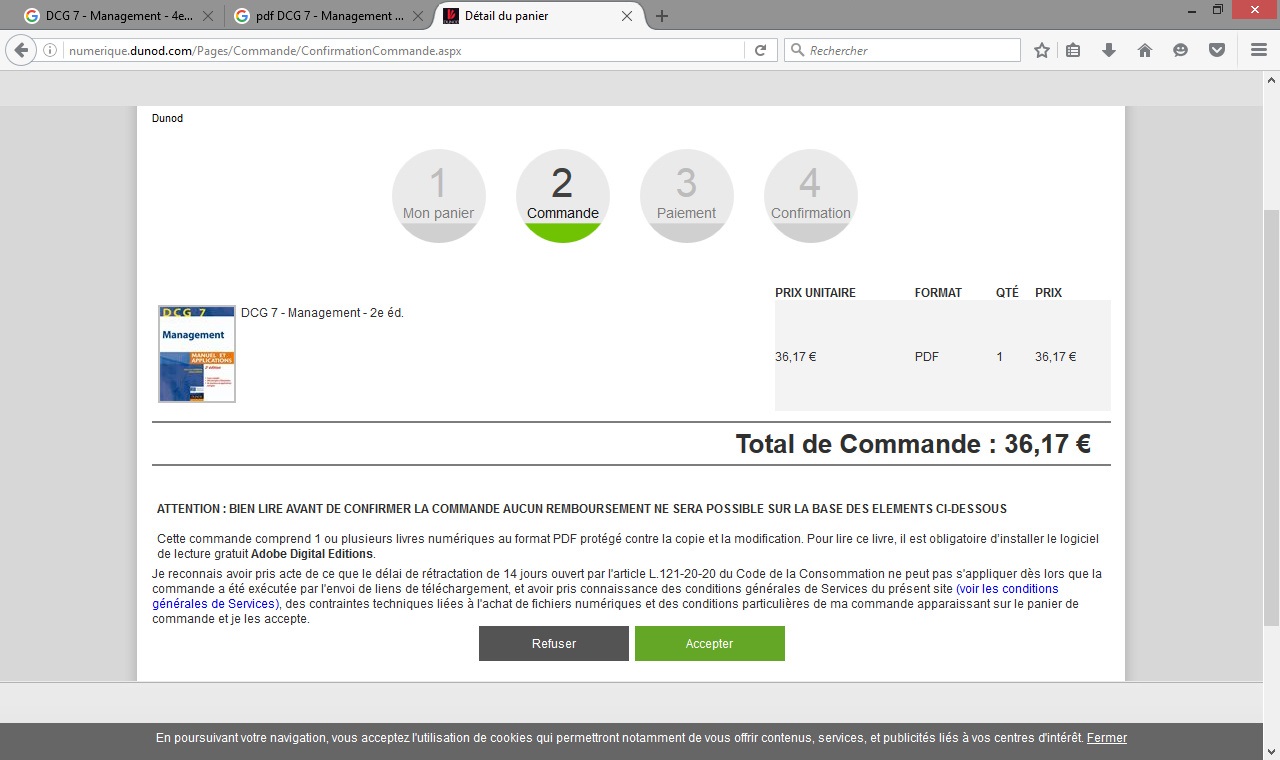
Task: Open the Firefox hamburger menu
Action: pyautogui.click(x=1259, y=50)
